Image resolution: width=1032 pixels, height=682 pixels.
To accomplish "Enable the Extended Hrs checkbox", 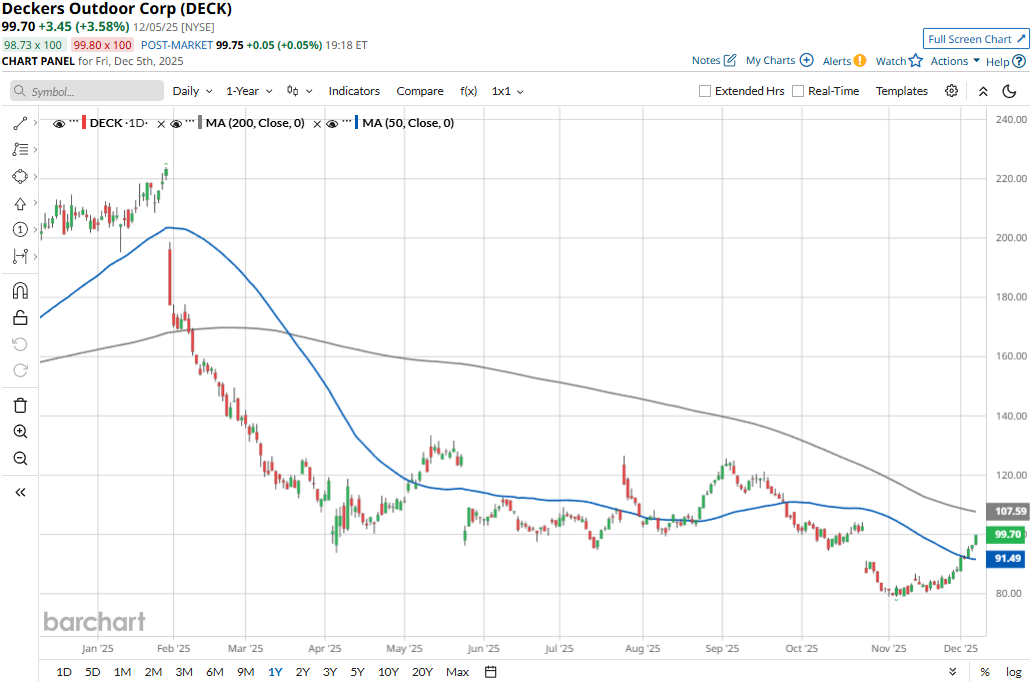I will [x=705, y=91].
